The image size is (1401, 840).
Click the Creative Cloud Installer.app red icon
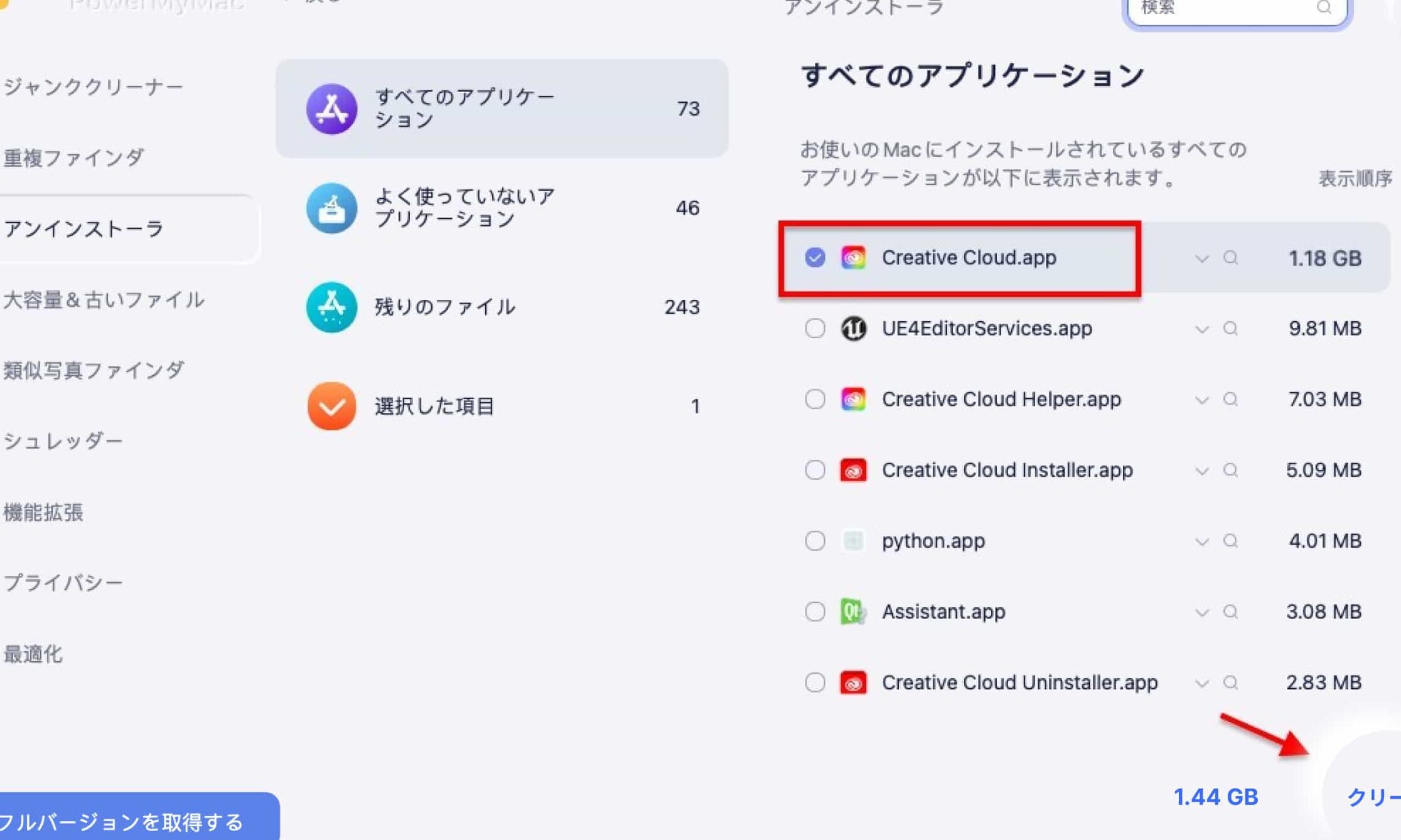(853, 471)
